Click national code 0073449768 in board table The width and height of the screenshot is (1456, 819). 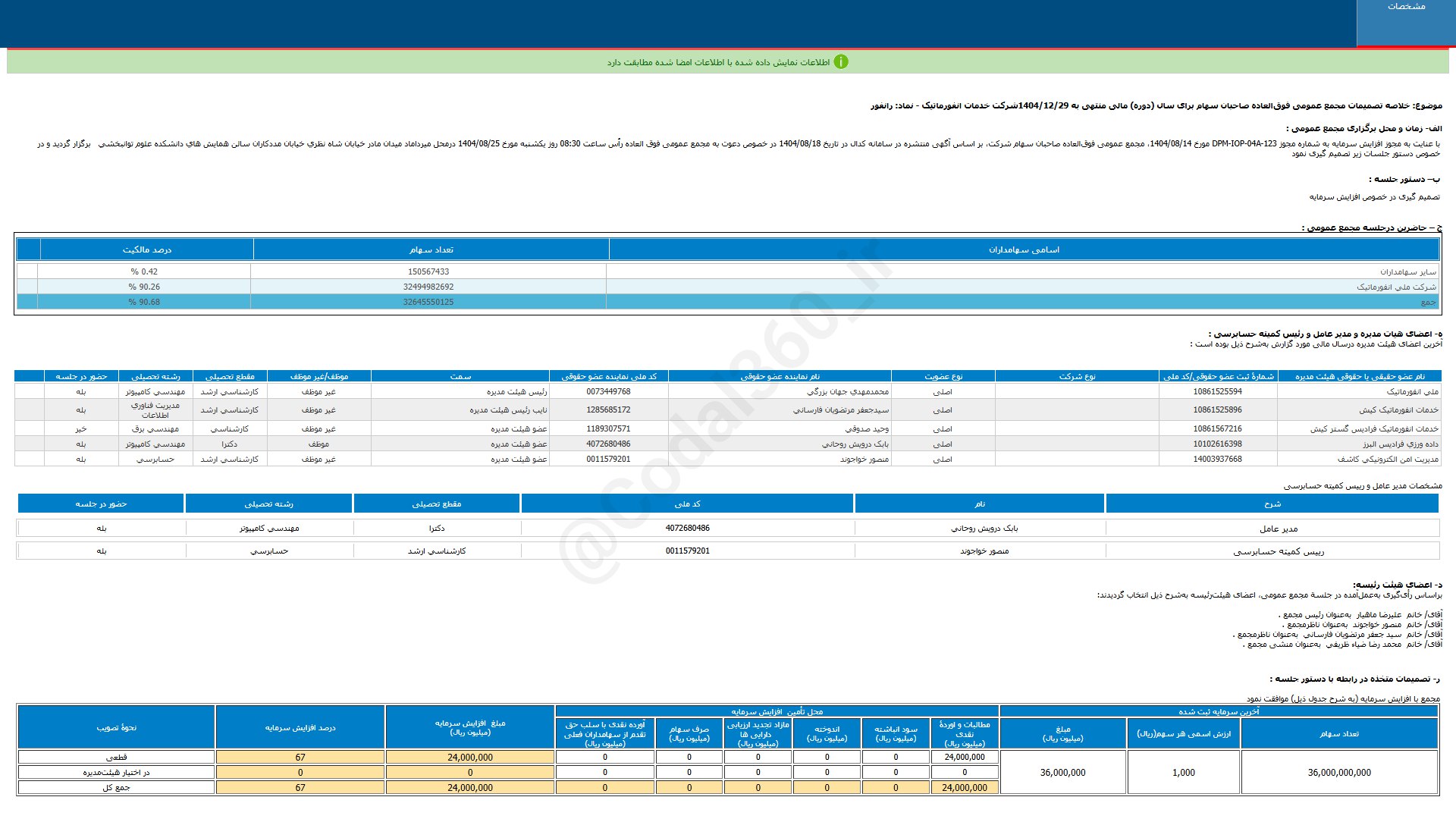tap(608, 391)
